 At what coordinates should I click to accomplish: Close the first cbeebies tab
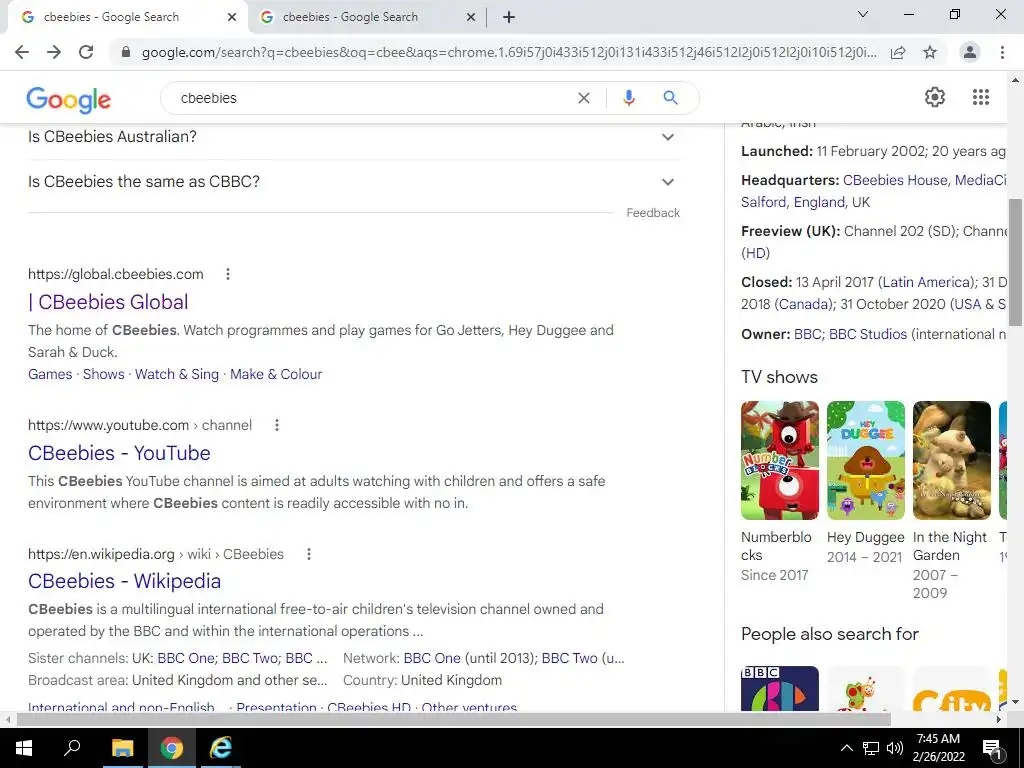point(232,17)
